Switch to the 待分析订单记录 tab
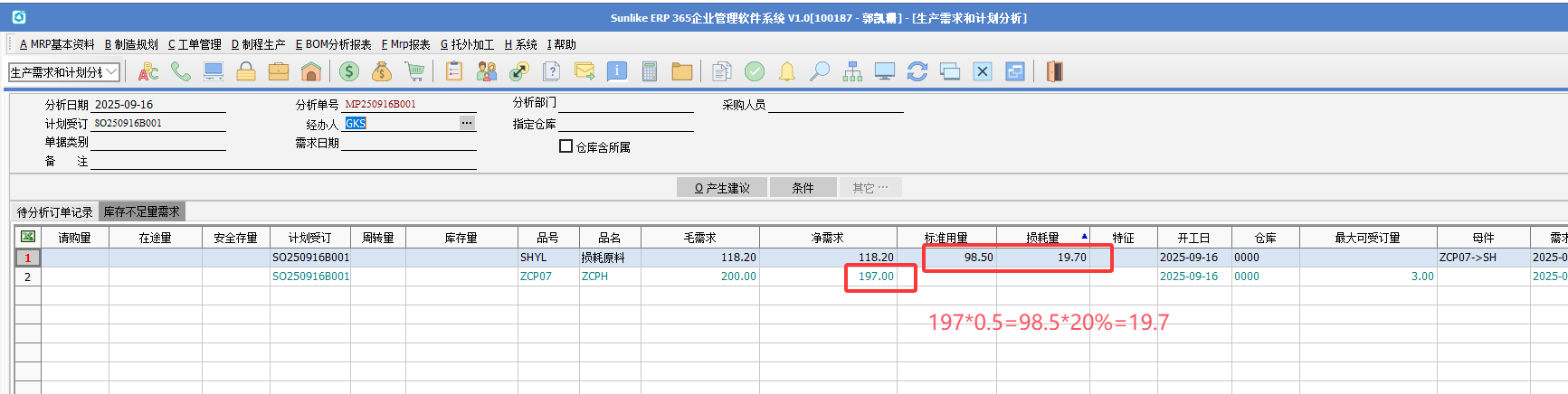This screenshot has width=1568, height=394. (x=54, y=212)
